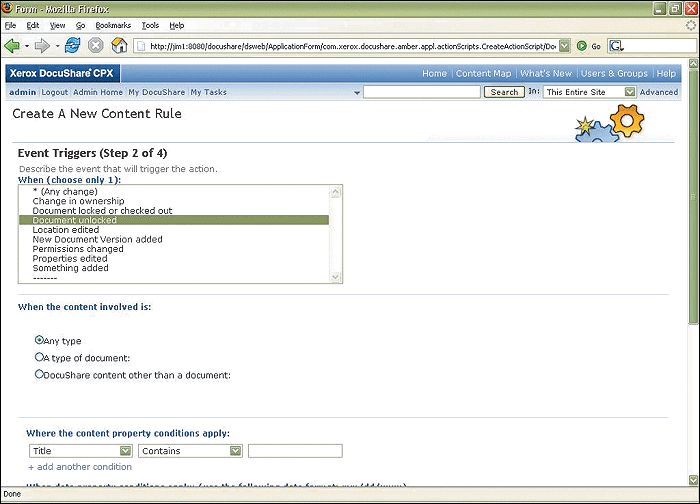Open the Go menu
The width and height of the screenshot is (700, 504).
tap(80, 25)
